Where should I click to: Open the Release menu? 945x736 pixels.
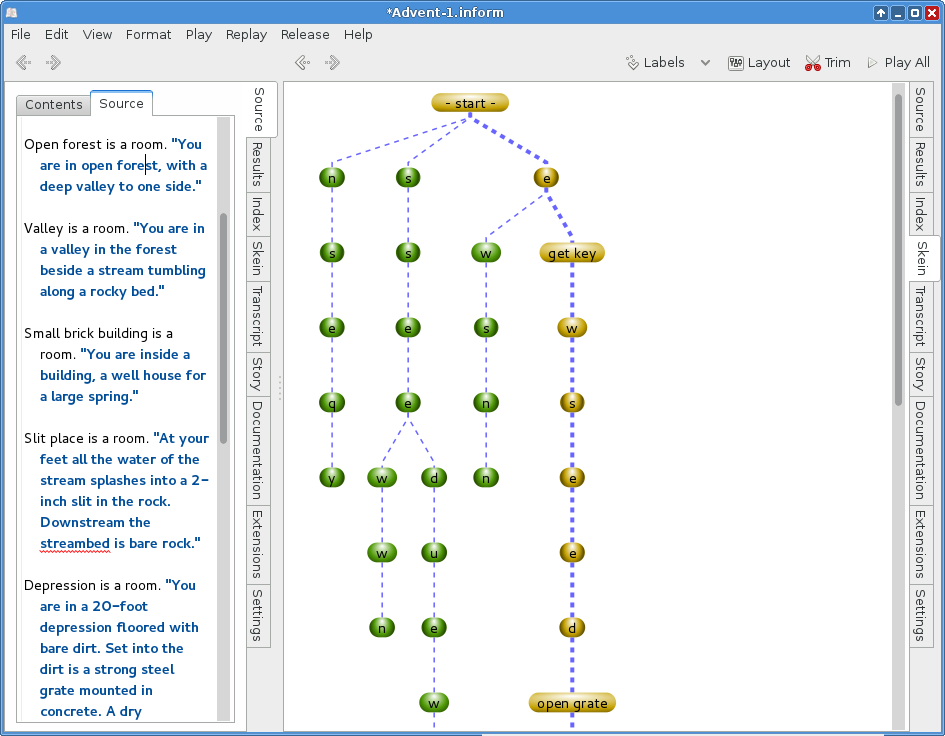point(305,34)
